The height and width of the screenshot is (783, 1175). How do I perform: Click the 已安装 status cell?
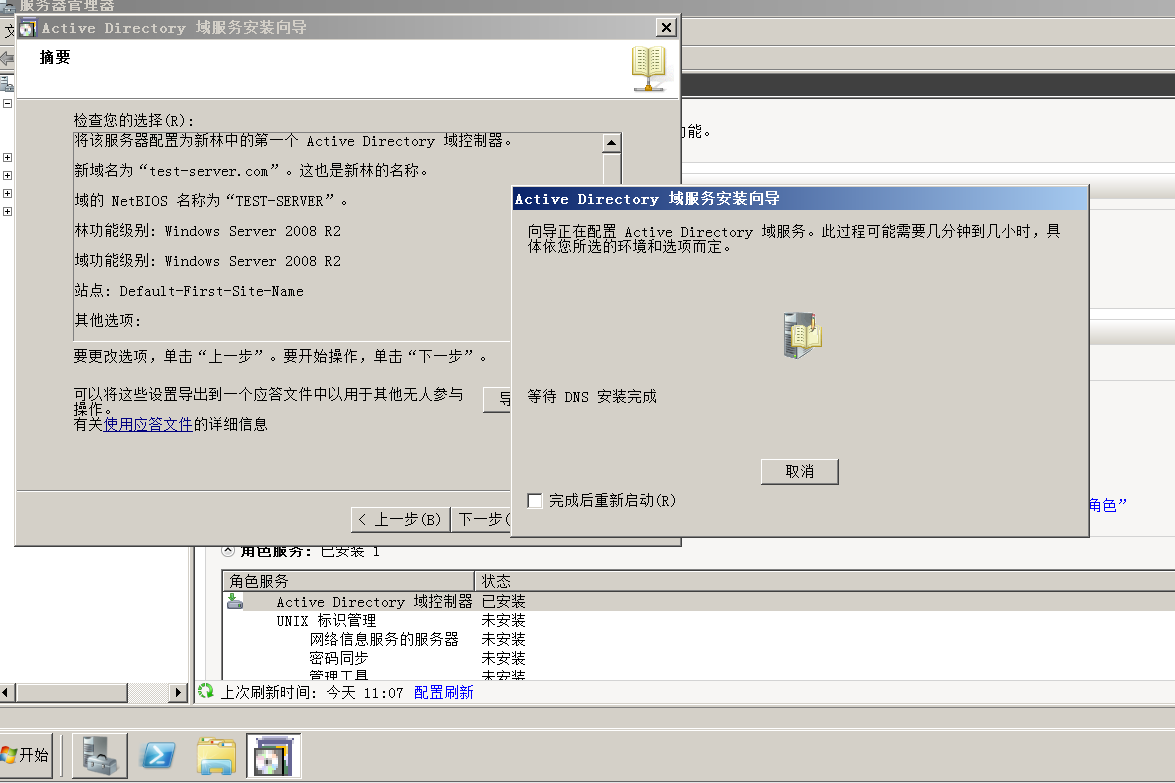pos(504,602)
